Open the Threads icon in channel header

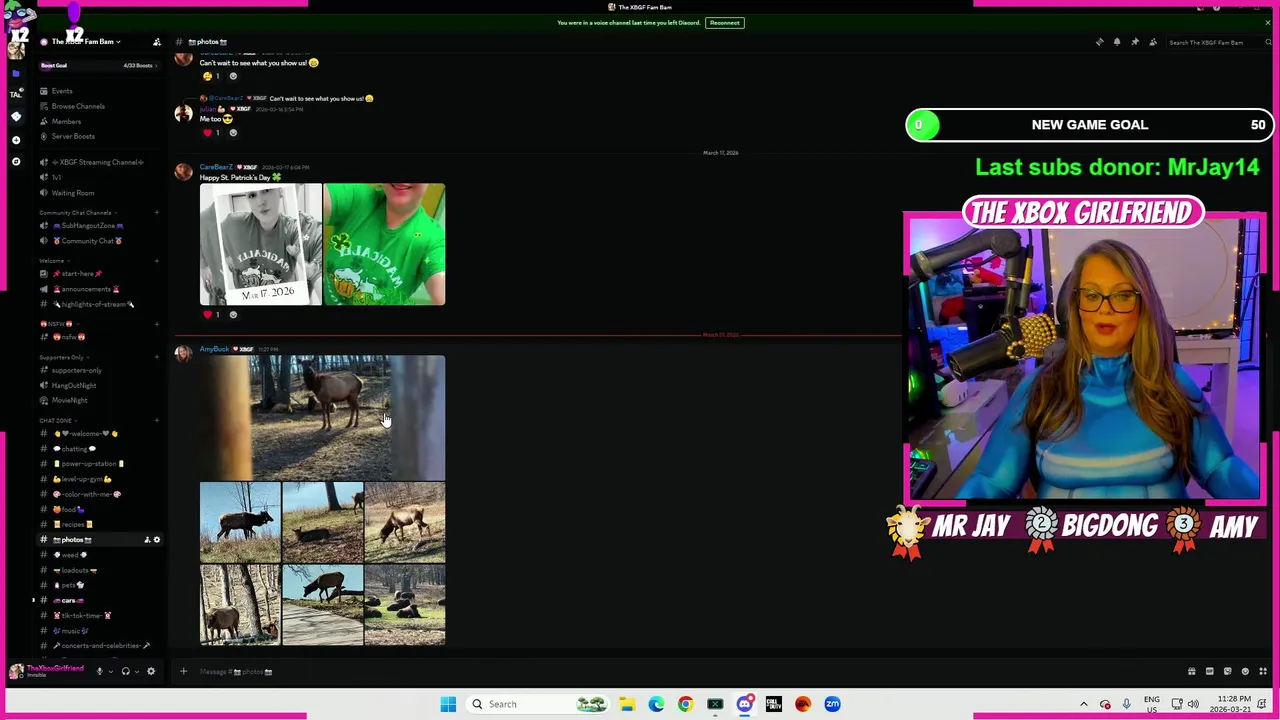point(1100,42)
